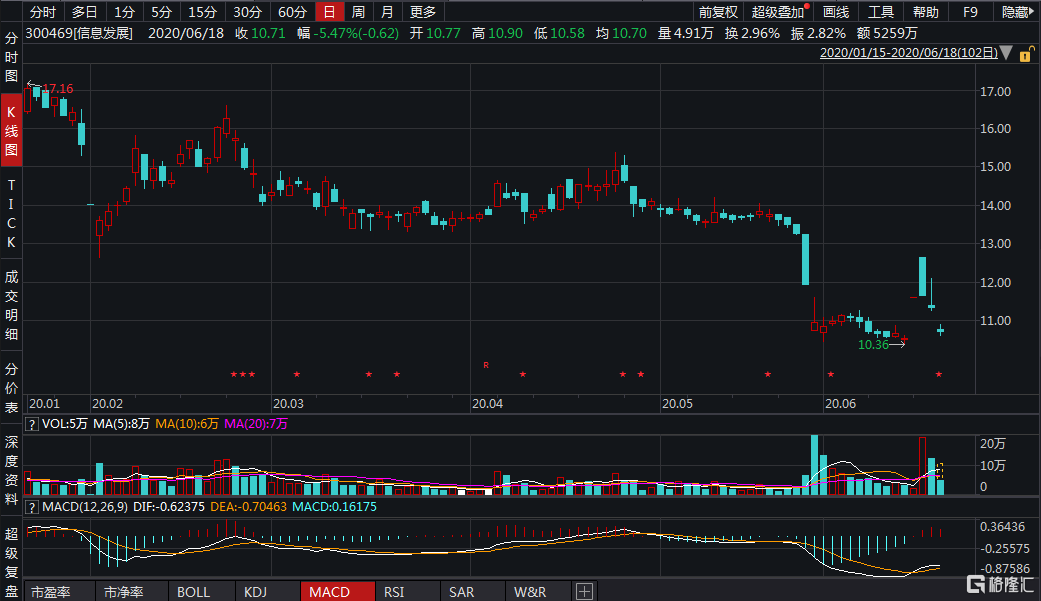This screenshot has width=1041, height=601.
Task: Toggle the lock icon beside the date range
Action: click(1026, 54)
